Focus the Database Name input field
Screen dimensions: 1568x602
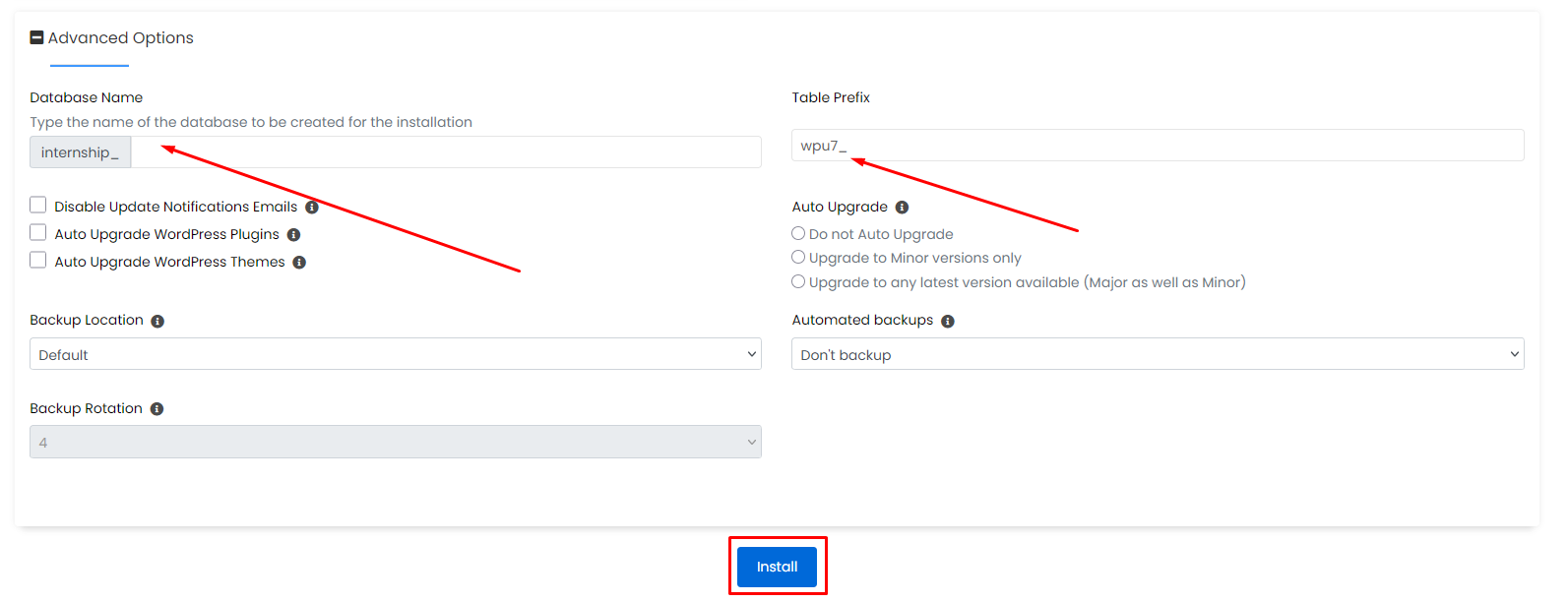[x=446, y=152]
